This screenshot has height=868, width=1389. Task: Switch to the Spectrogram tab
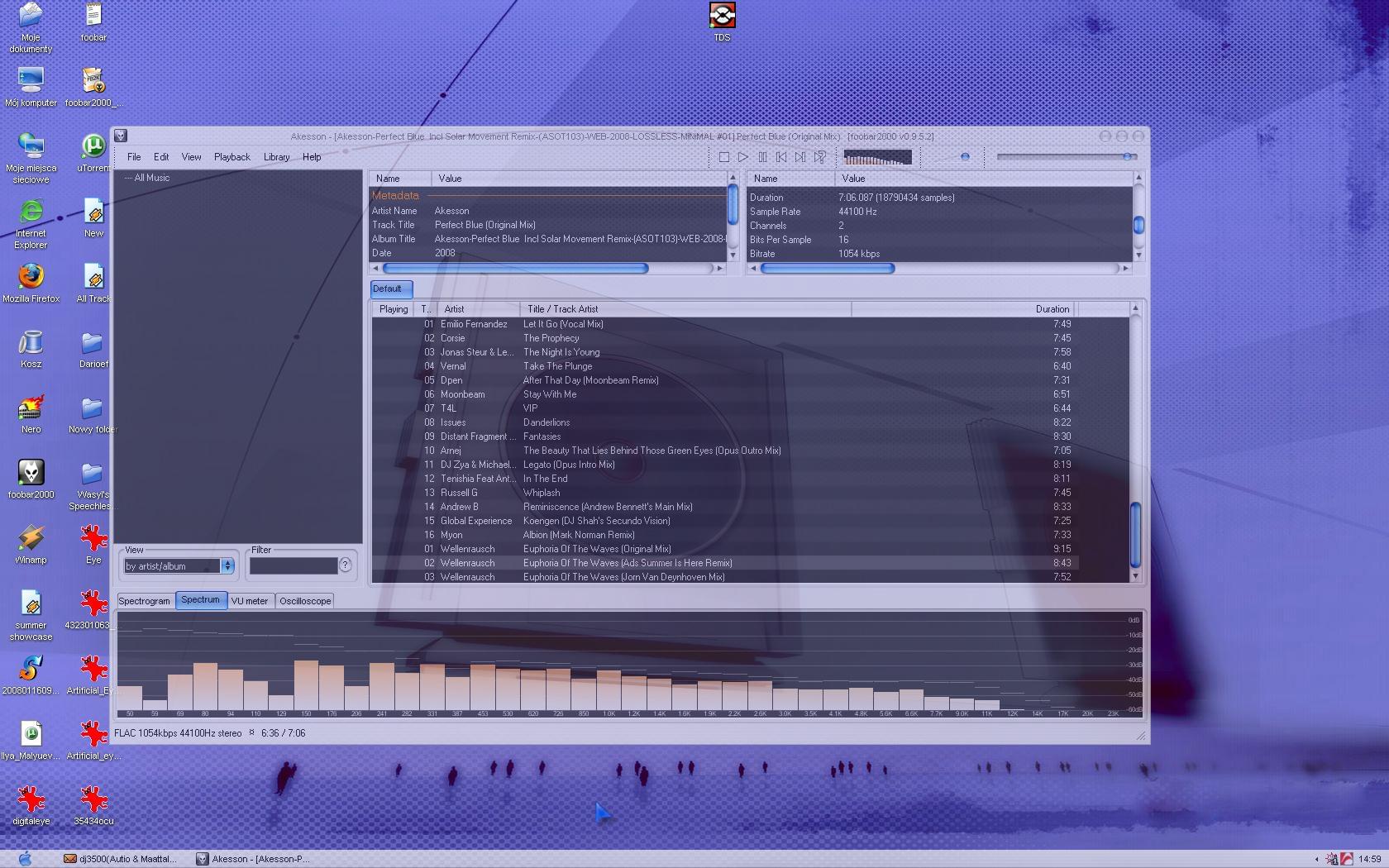(145, 601)
